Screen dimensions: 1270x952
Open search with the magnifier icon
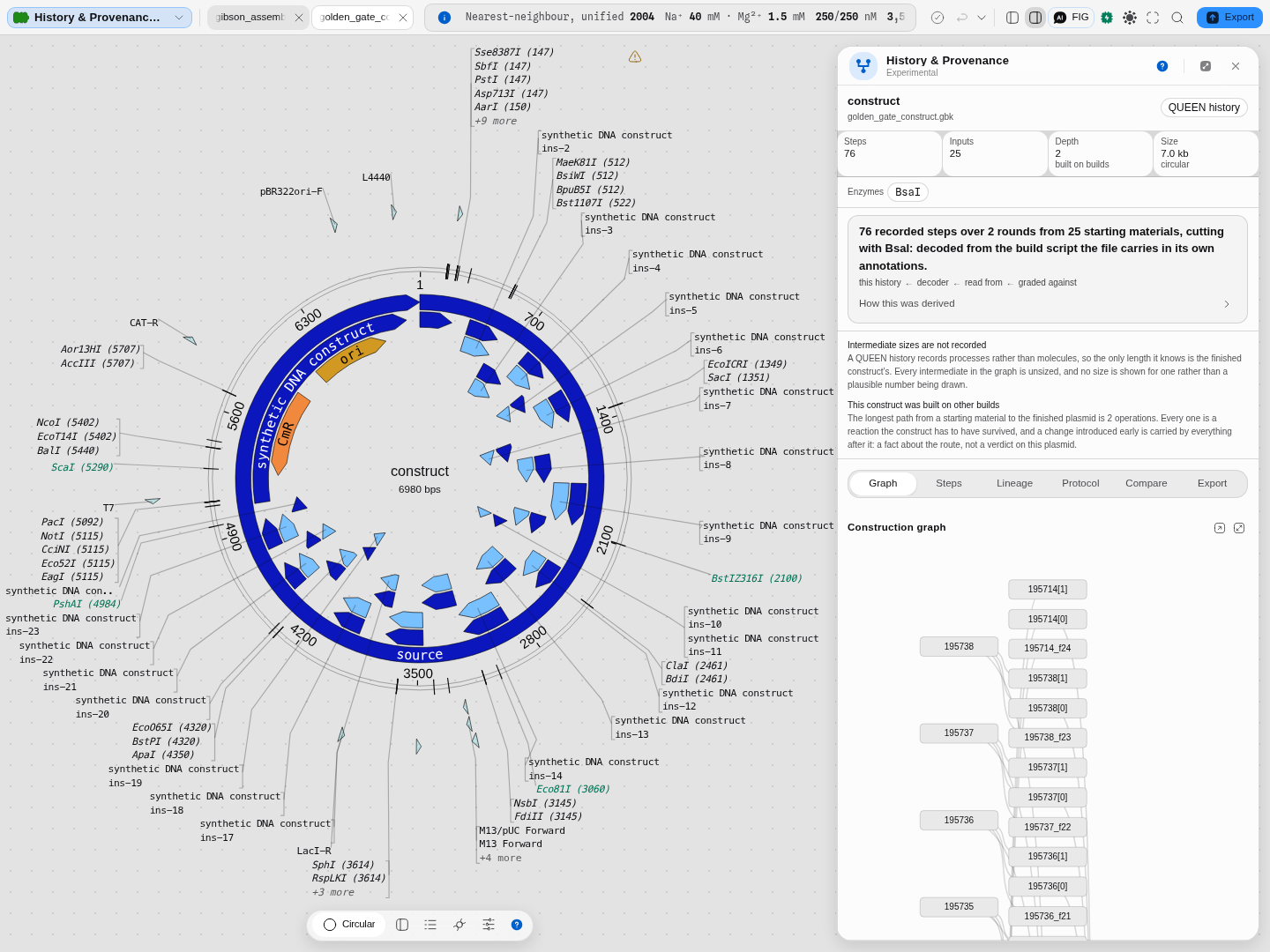[1177, 18]
